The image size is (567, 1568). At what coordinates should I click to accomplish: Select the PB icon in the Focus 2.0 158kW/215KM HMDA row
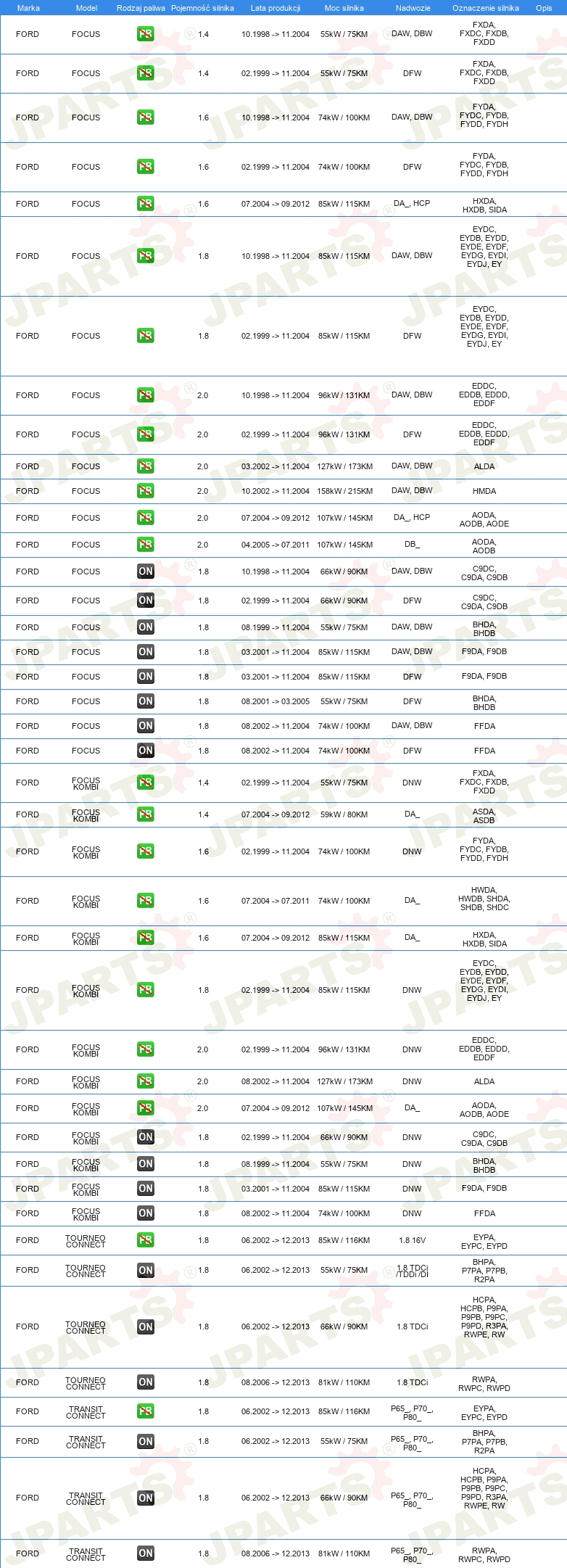(x=146, y=491)
